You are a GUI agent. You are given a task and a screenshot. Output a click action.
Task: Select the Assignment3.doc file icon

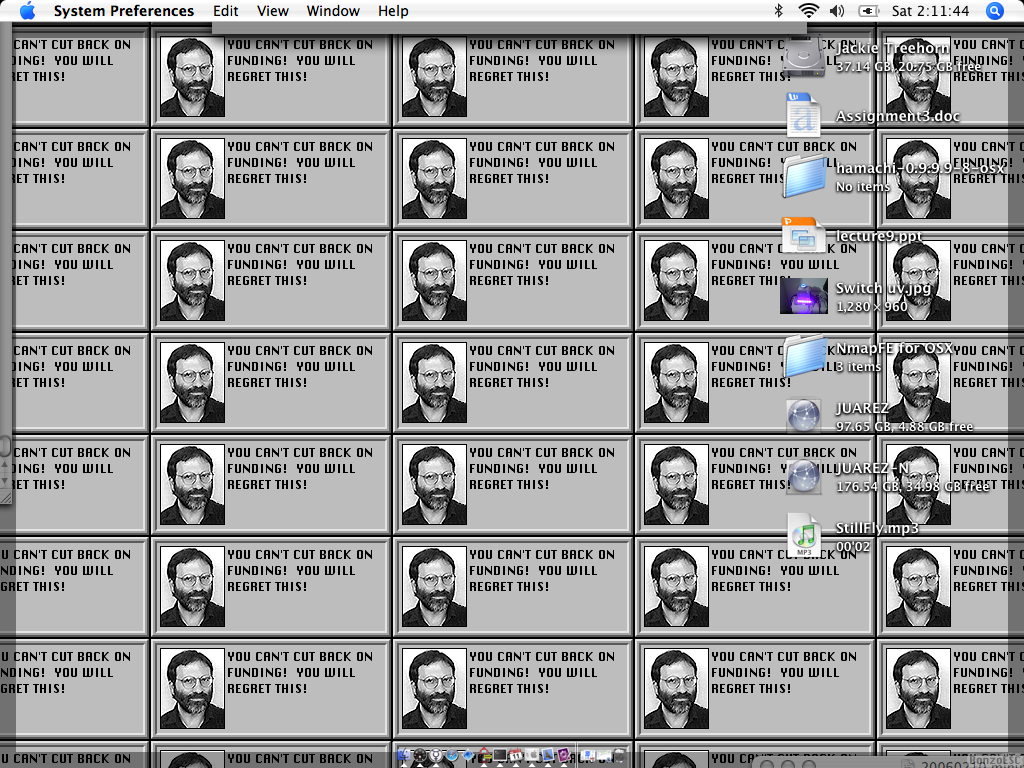[804, 114]
